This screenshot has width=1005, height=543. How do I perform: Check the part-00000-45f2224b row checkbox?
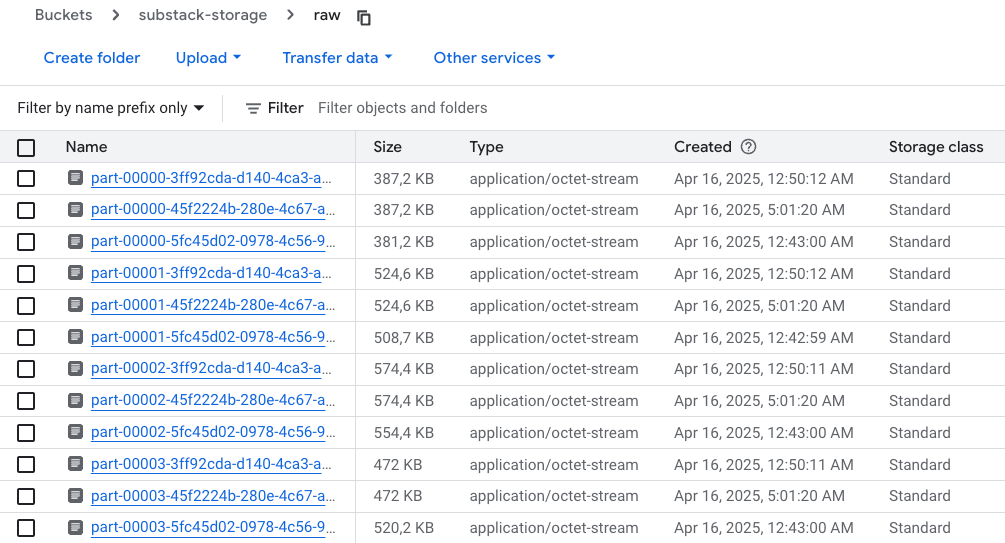point(26,210)
